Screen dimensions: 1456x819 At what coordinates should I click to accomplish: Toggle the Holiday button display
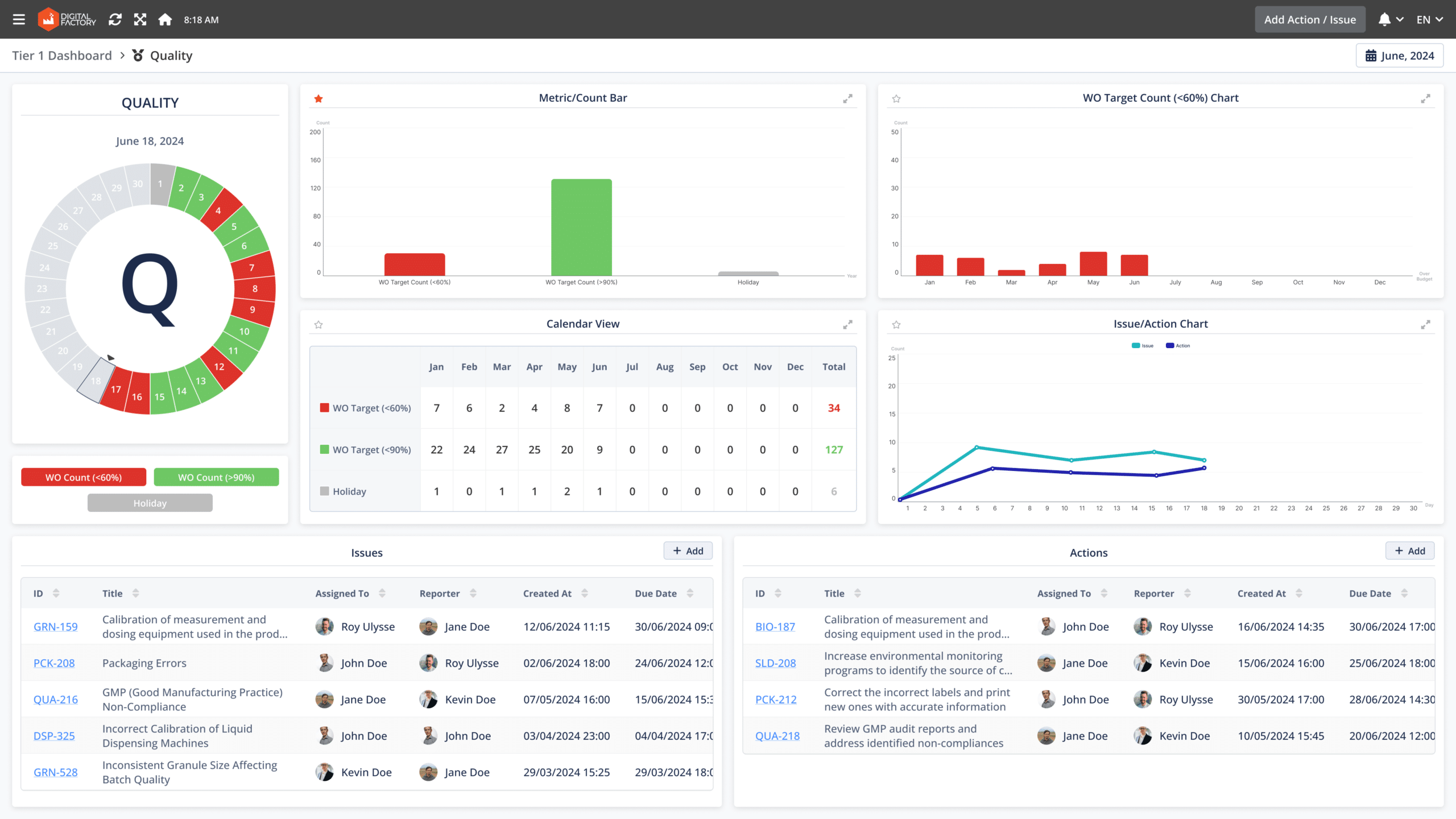click(x=150, y=503)
